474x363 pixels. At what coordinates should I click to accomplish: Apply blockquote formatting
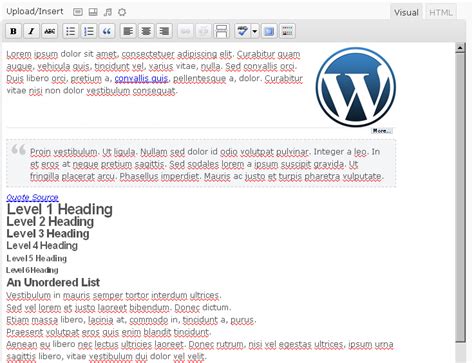pos(107,31)
